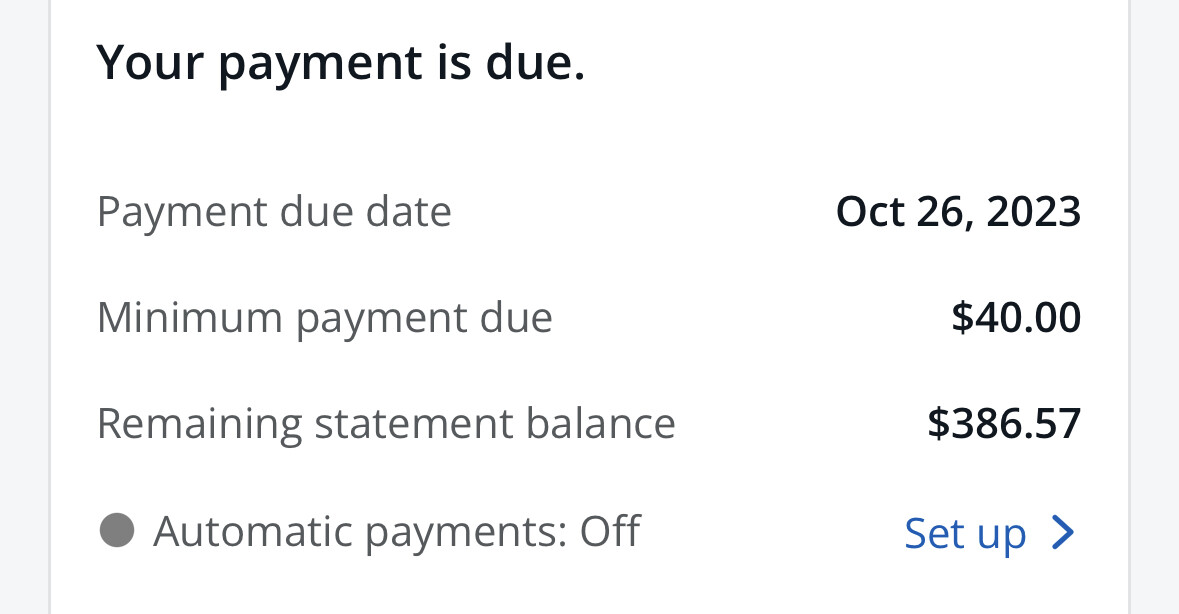Click the Remaining statement balance label
The height and width of the screenshot is (614, 1179).
point(386,423)
